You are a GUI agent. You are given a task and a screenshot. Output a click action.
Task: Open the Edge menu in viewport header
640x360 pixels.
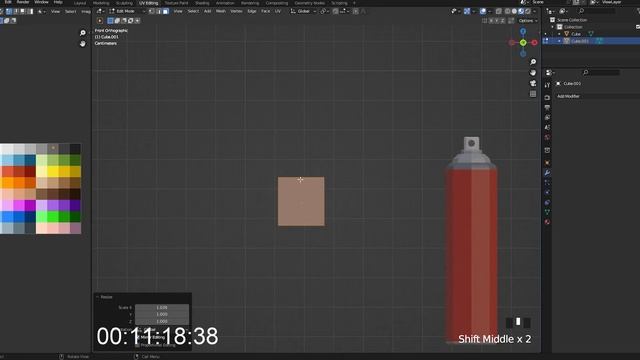[x=252, y=11]
